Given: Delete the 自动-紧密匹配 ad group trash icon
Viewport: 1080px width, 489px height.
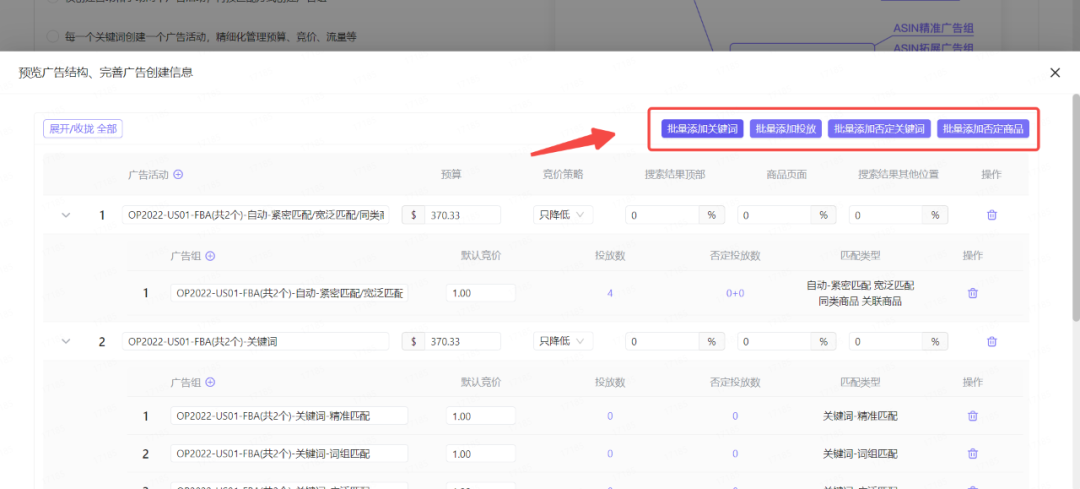Looking at the screenshot, I should pyautogui.click(x=973, y=293).
